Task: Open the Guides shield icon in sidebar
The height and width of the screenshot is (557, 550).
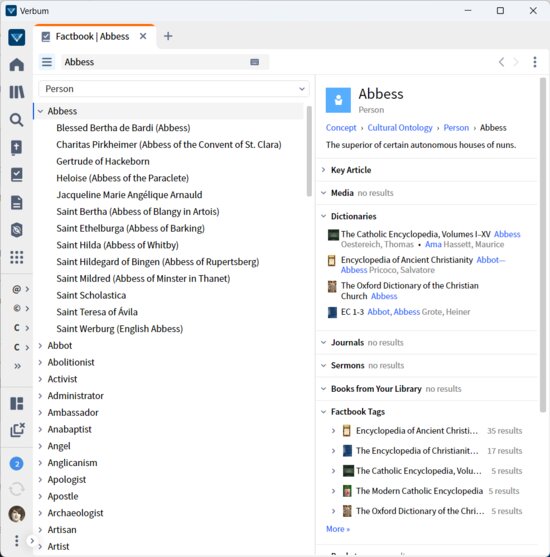Action: [x=17, y=230]
